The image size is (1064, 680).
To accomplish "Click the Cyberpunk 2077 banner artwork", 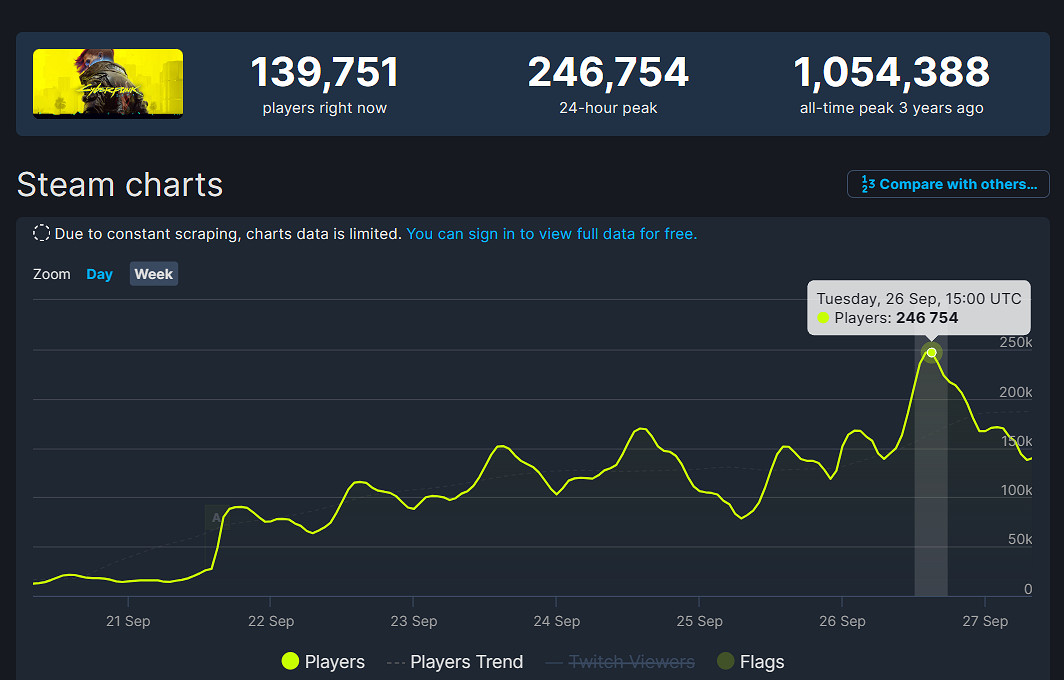I will pos(107,83).
